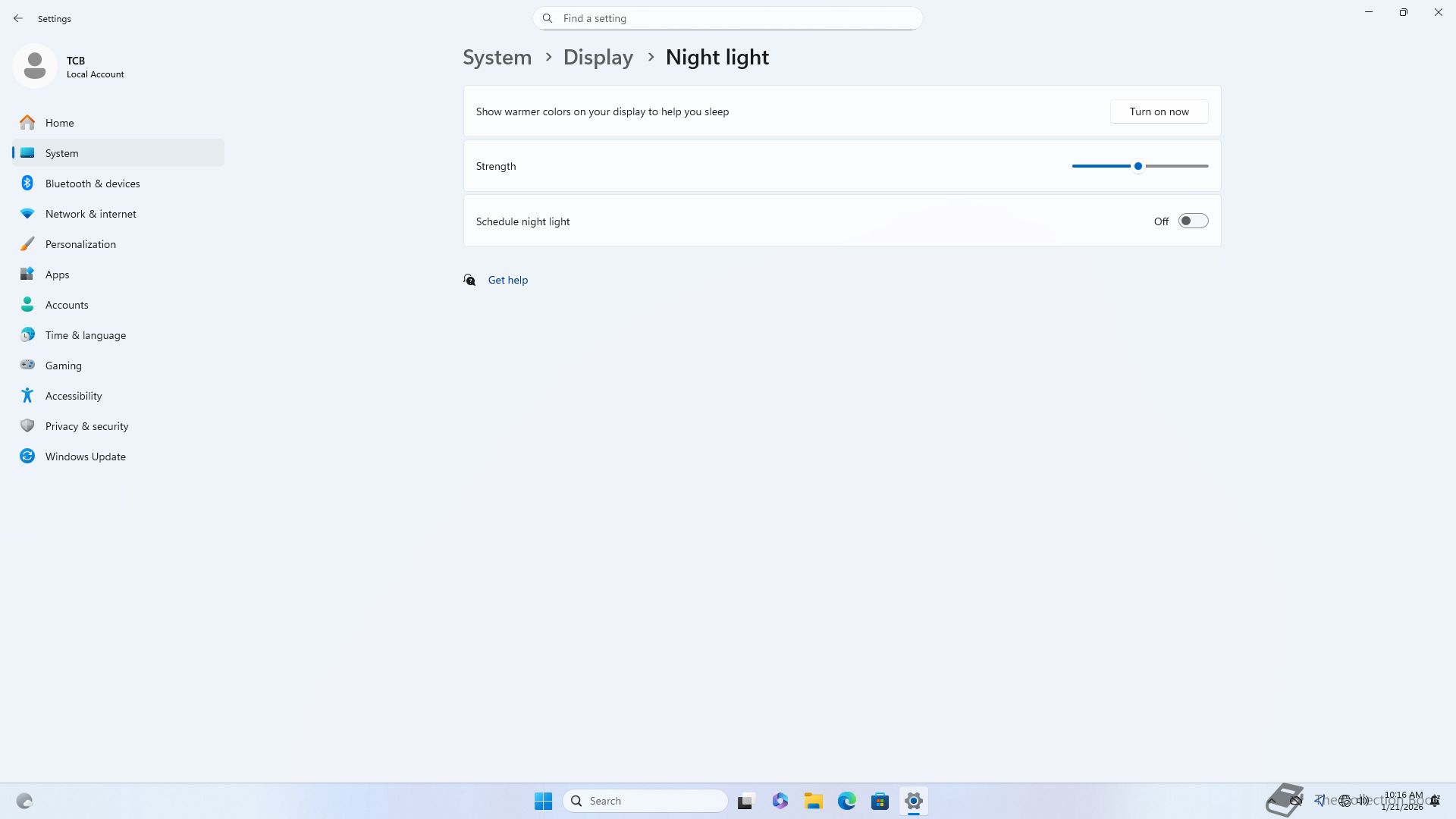
Task: Click the back arrow in Settings
Action: pos(18,18)
